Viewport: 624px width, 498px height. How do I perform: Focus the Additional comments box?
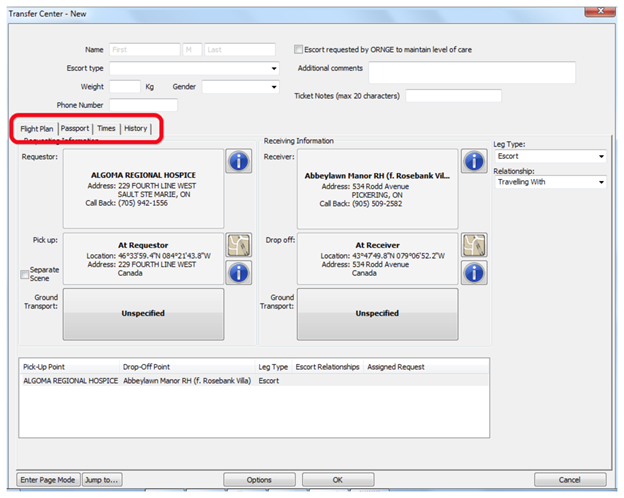(x=472, y=72)
